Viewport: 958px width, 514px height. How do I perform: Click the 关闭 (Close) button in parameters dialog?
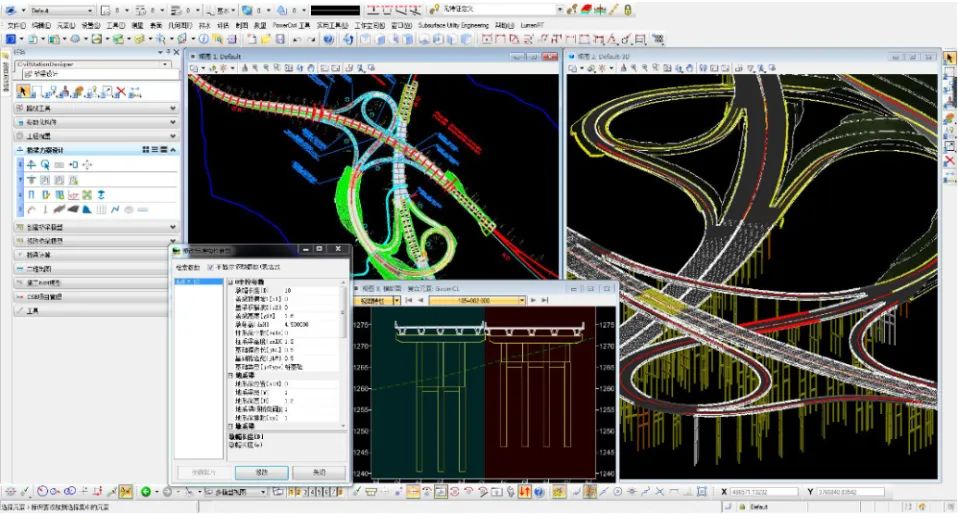click(319, 472)
